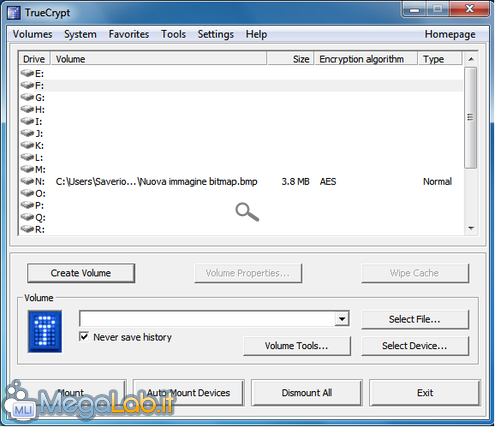Viewport: 495px width, 427px height.
Task: Open the Tools menu
Action: coord(173,34)
